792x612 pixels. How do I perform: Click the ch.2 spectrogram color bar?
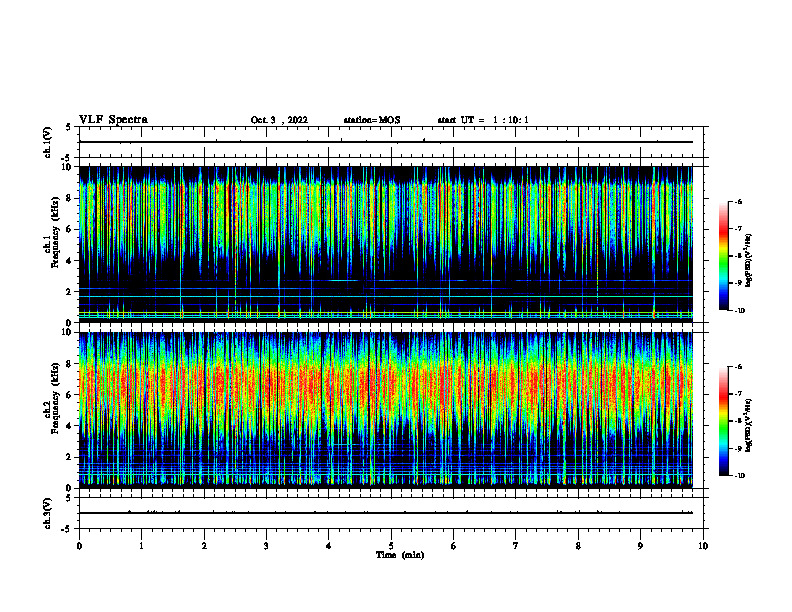coord(723,421)
